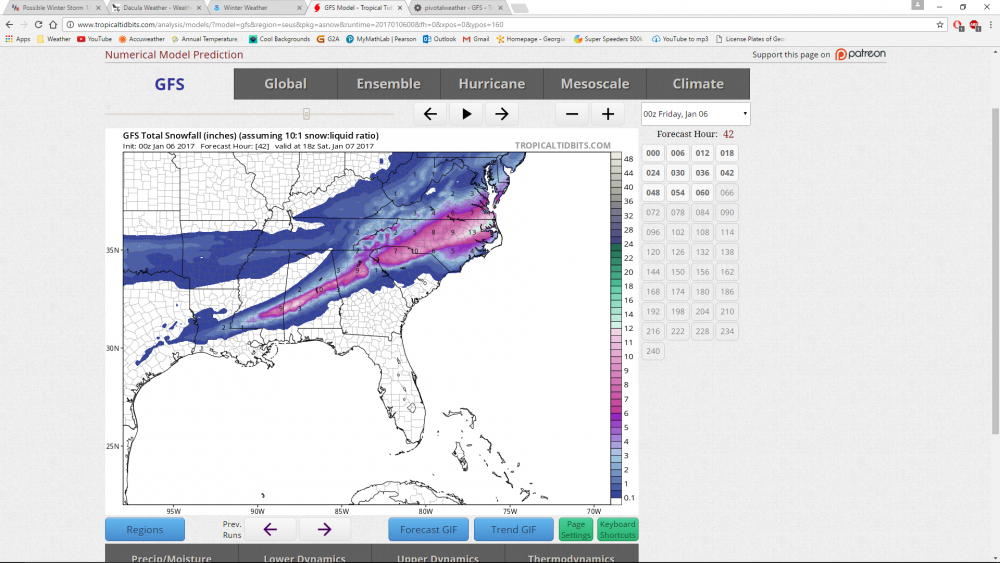Open the Cool Backgrounds bookmark
This screenshot has width=1000, height=563.
(x=279, y=39)
